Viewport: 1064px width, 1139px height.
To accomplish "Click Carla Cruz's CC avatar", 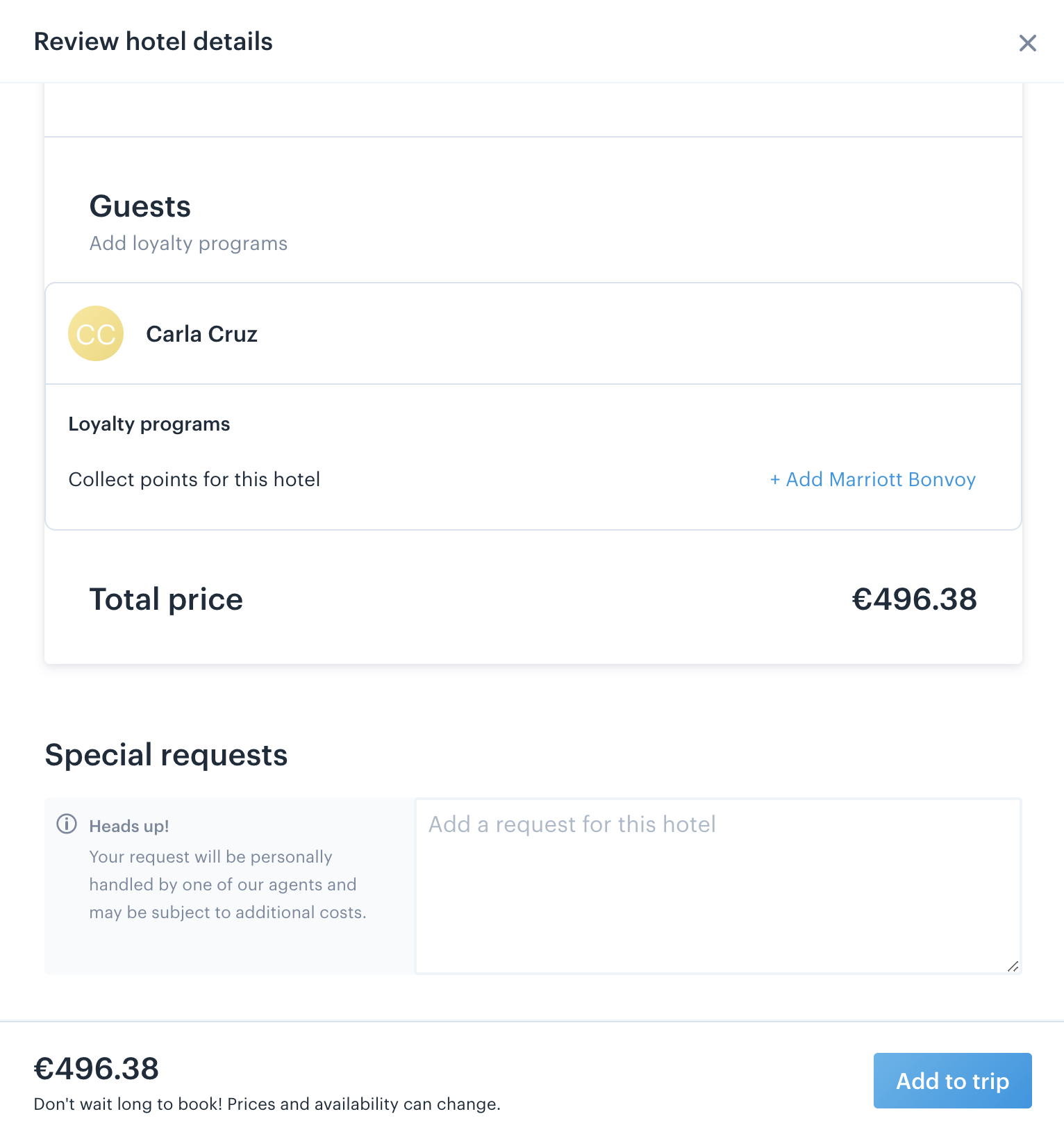I will click(96, 333).
